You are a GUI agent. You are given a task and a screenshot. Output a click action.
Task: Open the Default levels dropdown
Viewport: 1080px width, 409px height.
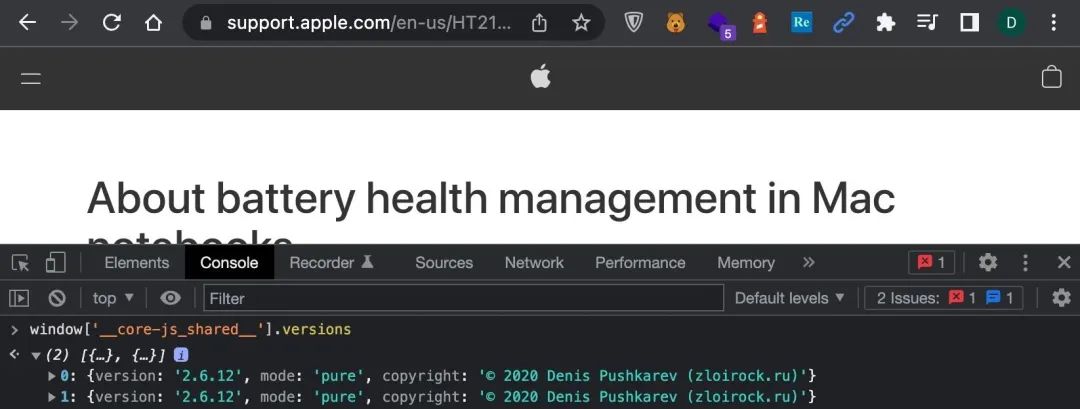(789, 298)
